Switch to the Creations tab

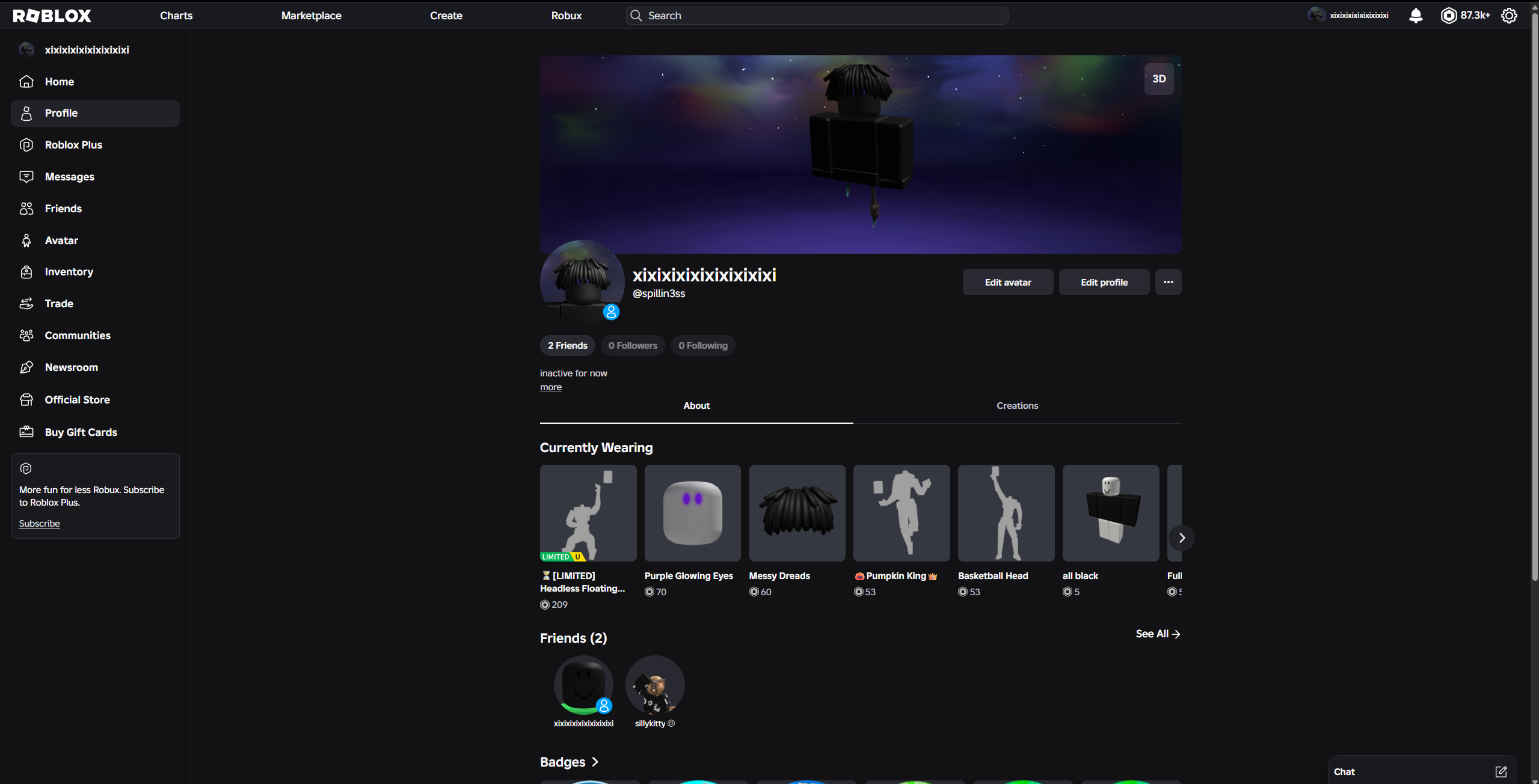coord(1017,406)
